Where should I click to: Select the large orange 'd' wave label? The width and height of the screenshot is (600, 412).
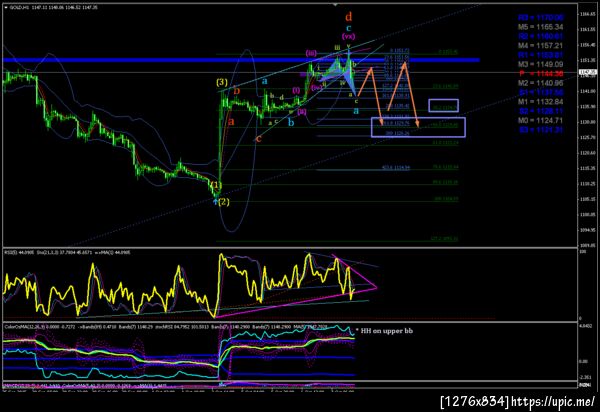point(348,17)
